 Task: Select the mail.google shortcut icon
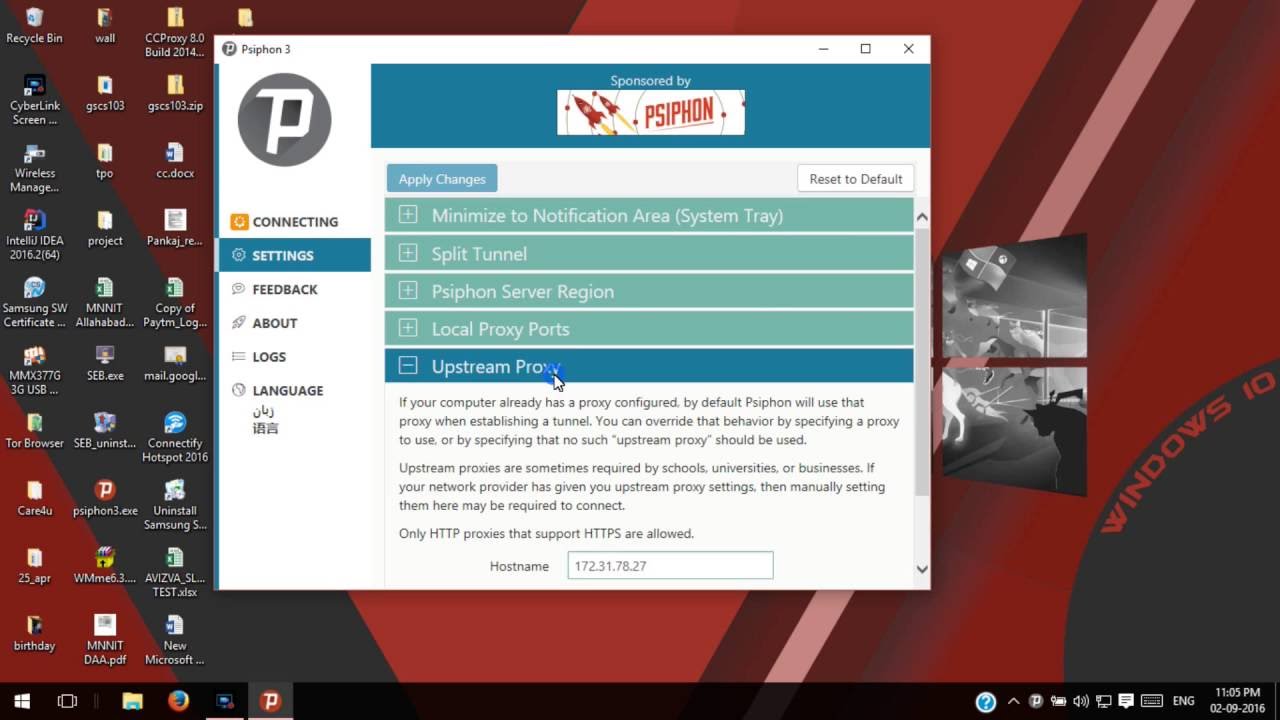(175, 362)
